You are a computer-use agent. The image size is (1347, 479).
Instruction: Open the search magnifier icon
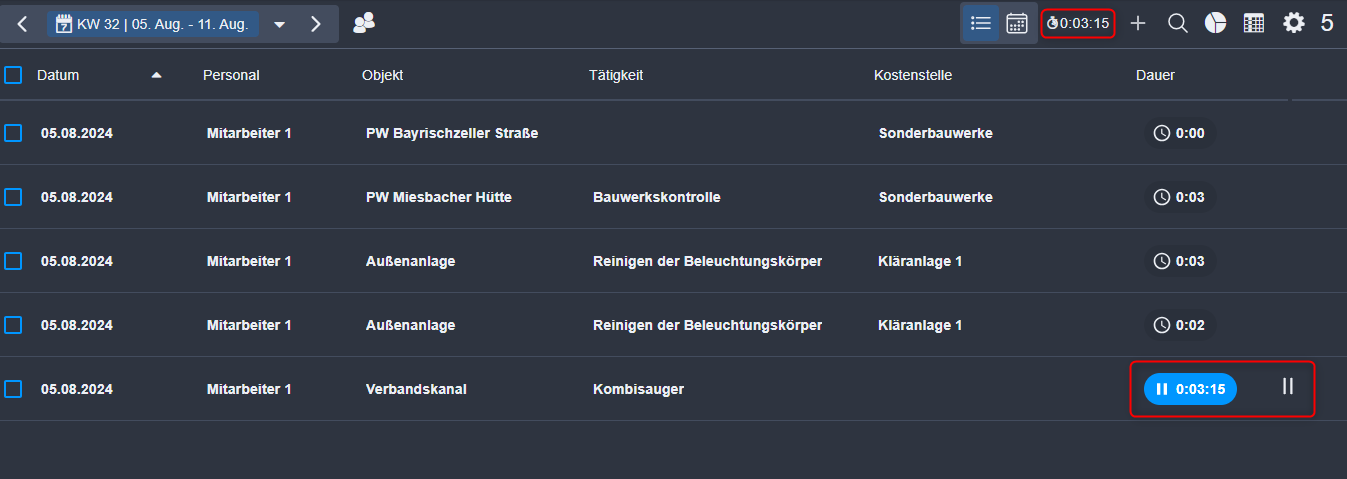pyautogui.click(x=1178, y=23)
